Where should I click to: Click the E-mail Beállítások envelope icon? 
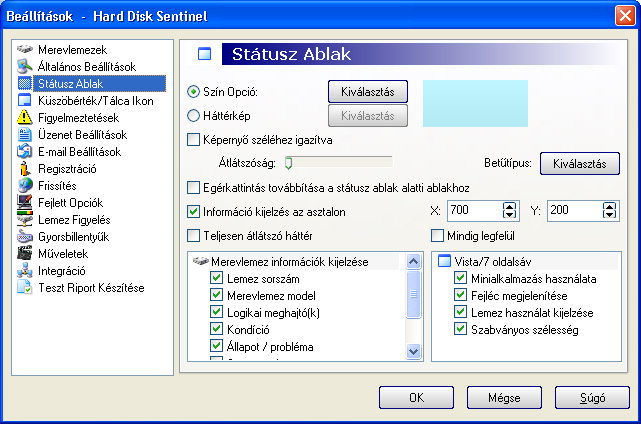click(x=25, y=152)
